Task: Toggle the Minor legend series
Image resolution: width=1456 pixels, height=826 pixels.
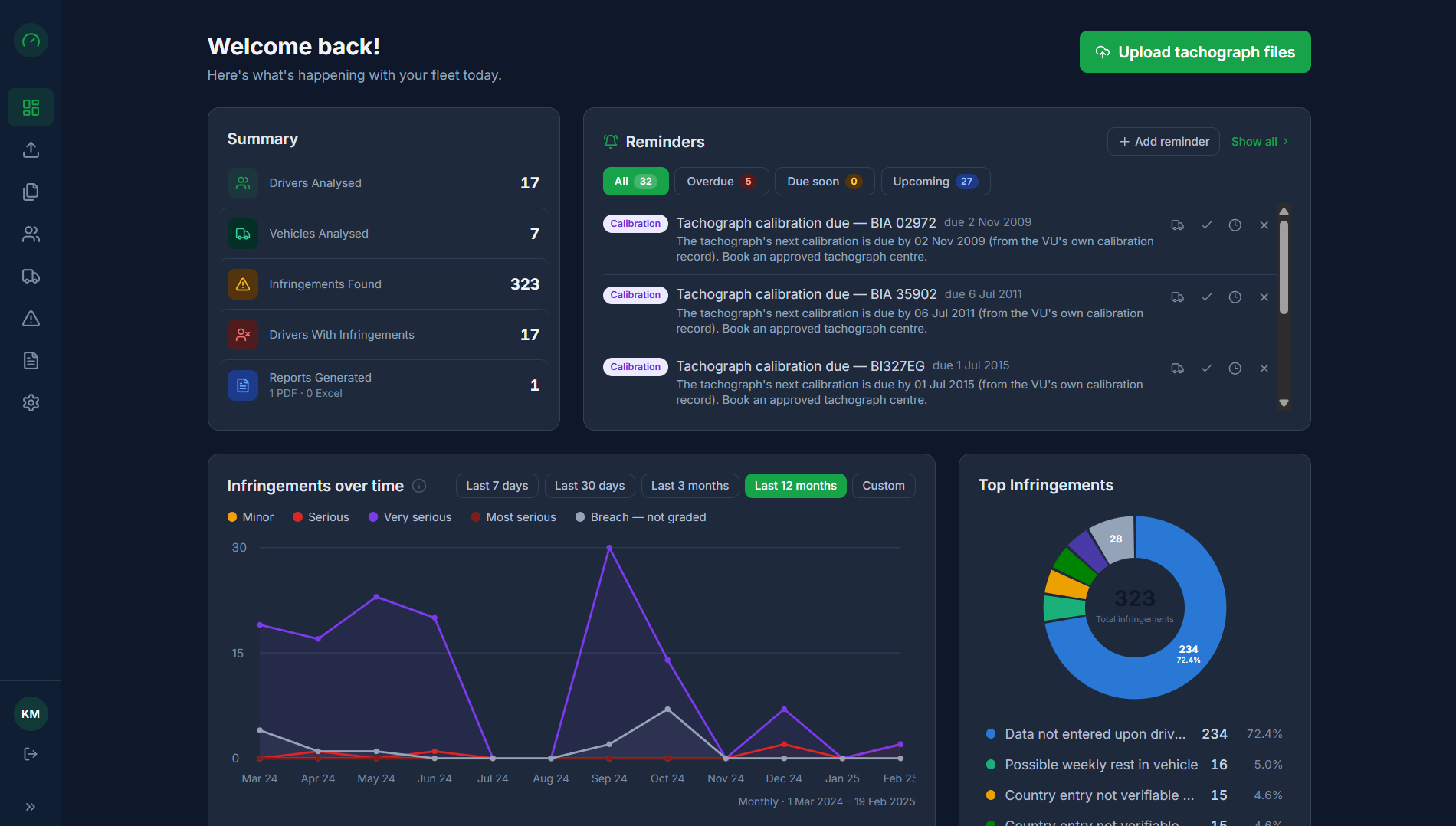Action: coord(251,517)
